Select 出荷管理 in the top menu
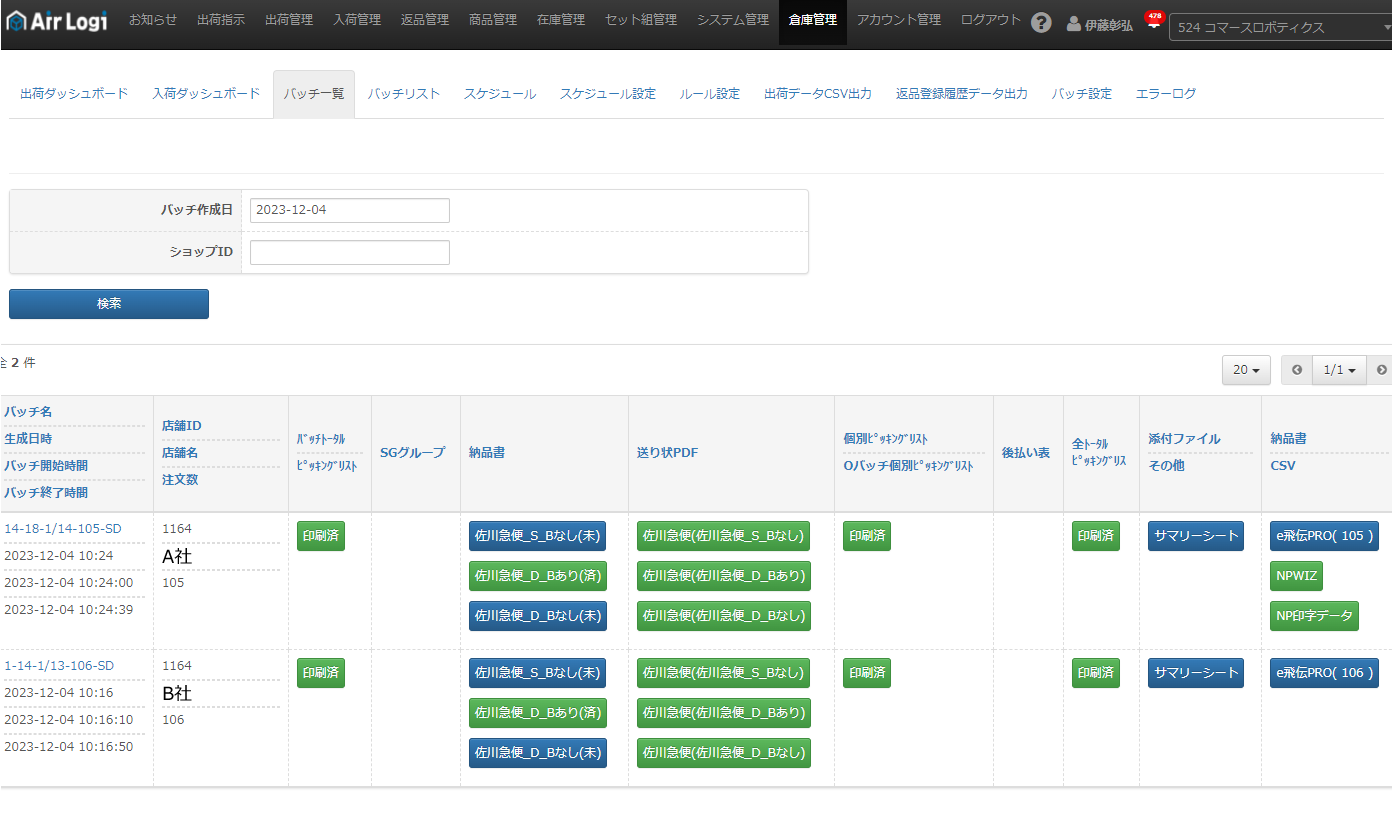The width and height of the screenshot is (1392, 837). point(289,20)
